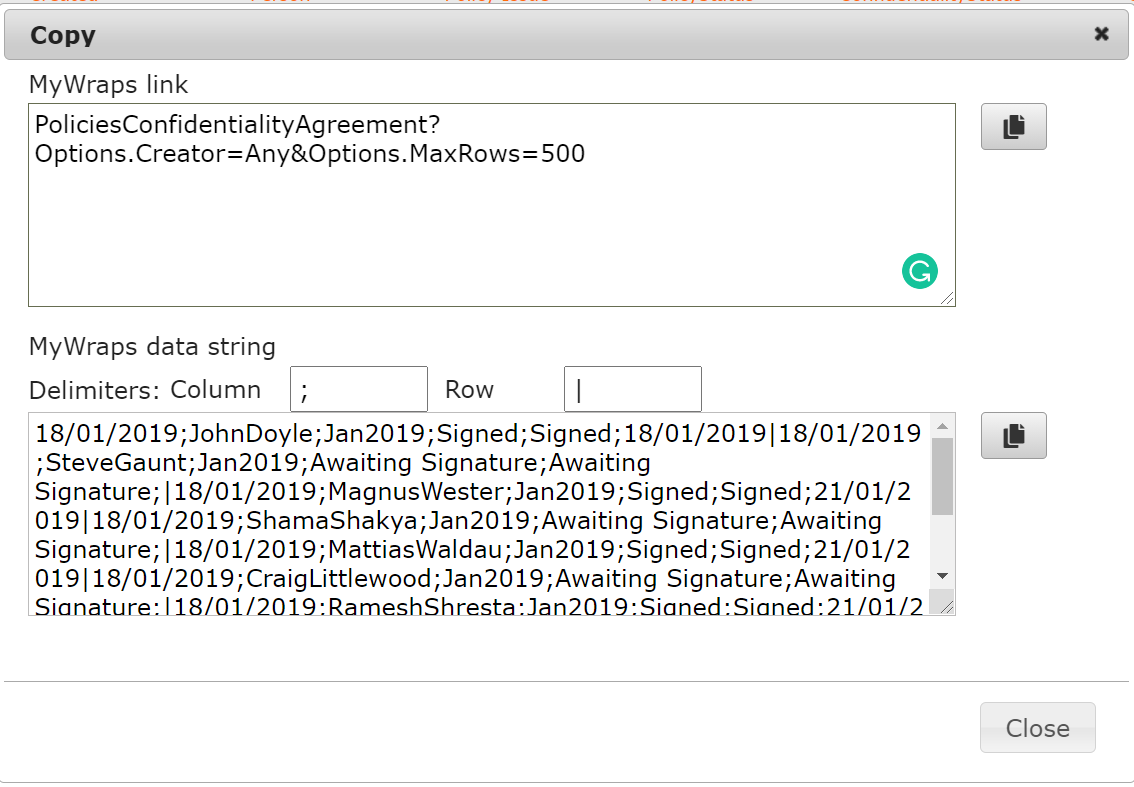Select the Created column header behind the dialog
Screen dimensions: 1134x787
coord(65,3)
